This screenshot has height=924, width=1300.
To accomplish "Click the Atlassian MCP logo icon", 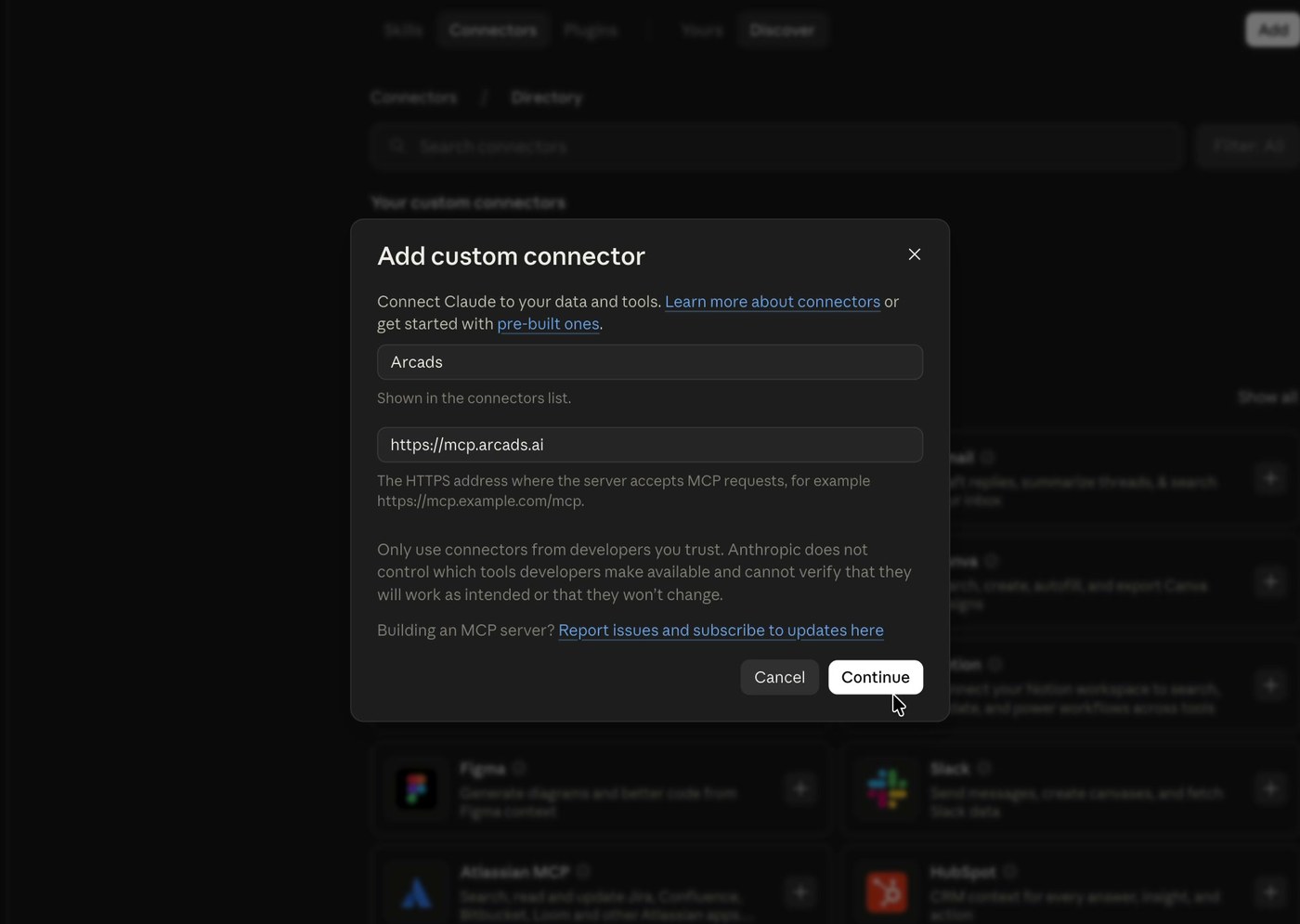I will 416,892.
